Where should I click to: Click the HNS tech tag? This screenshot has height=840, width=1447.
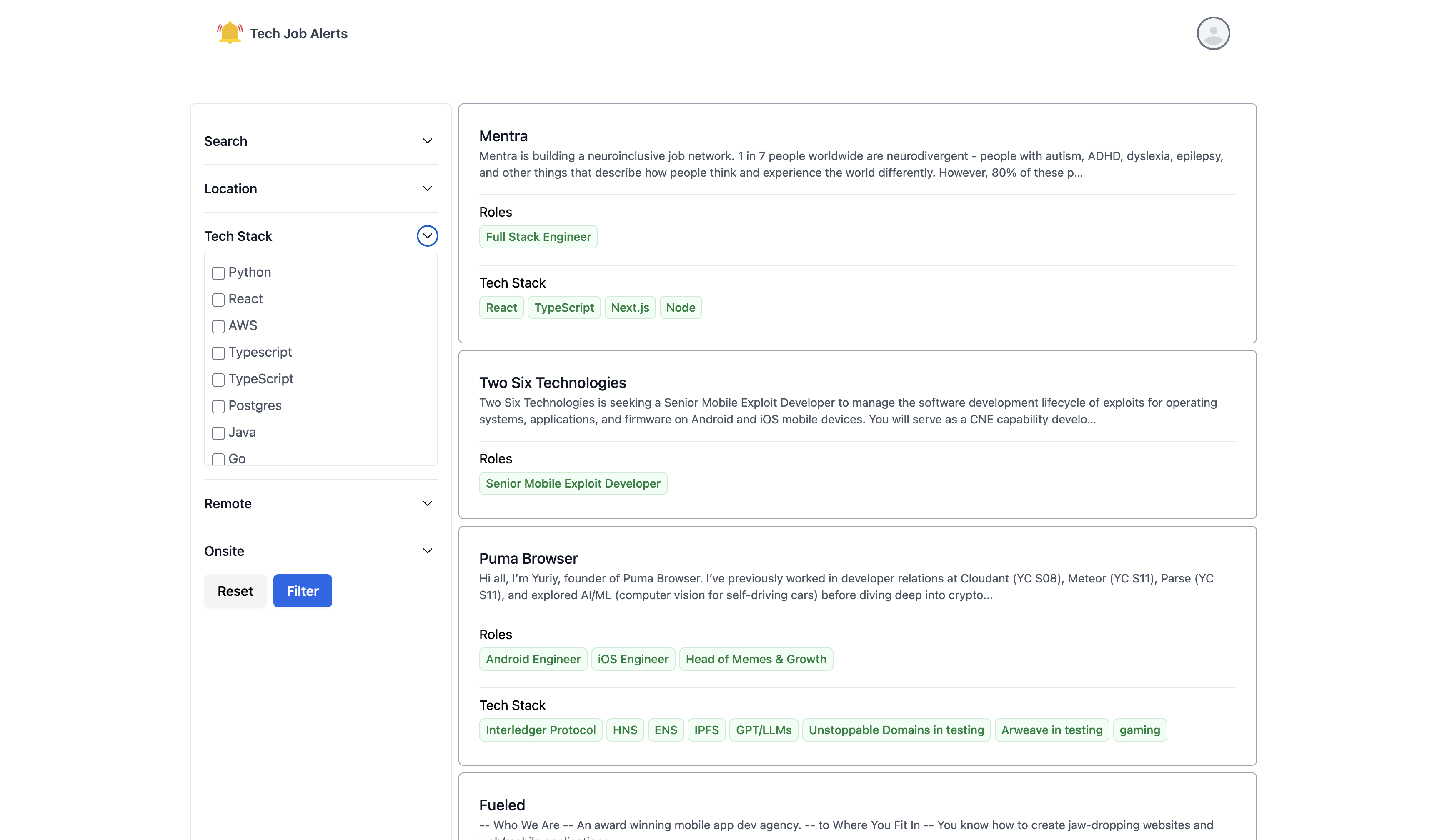tap(625, 730)
